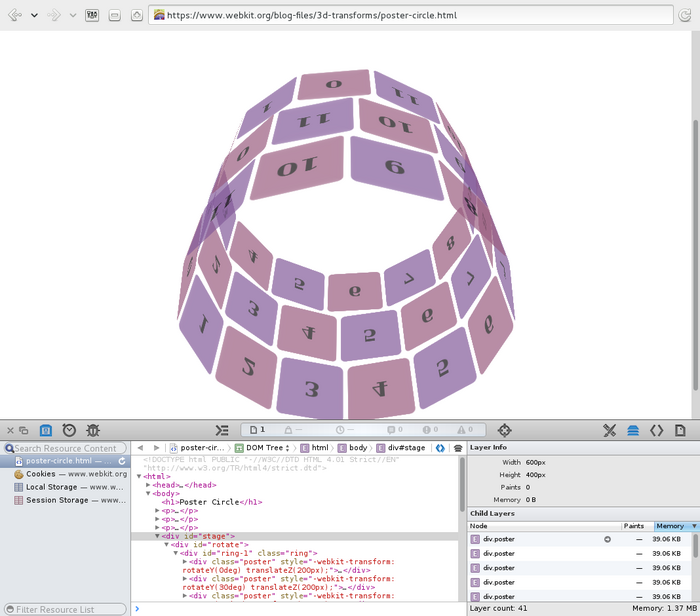Expand the head element in DOM tree
The image size is (700, 616).
[149, 484]
